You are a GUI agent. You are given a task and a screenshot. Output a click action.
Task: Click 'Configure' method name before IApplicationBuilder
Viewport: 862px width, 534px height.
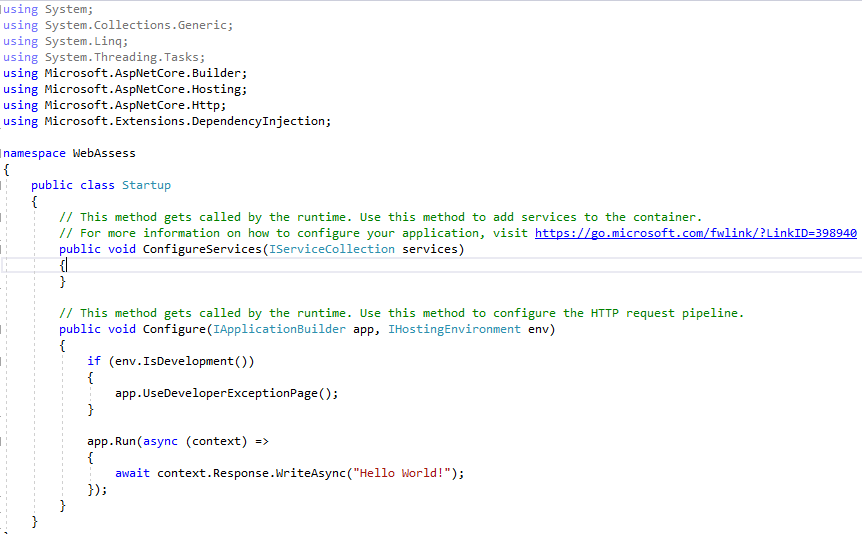click(x=174, y=329)
